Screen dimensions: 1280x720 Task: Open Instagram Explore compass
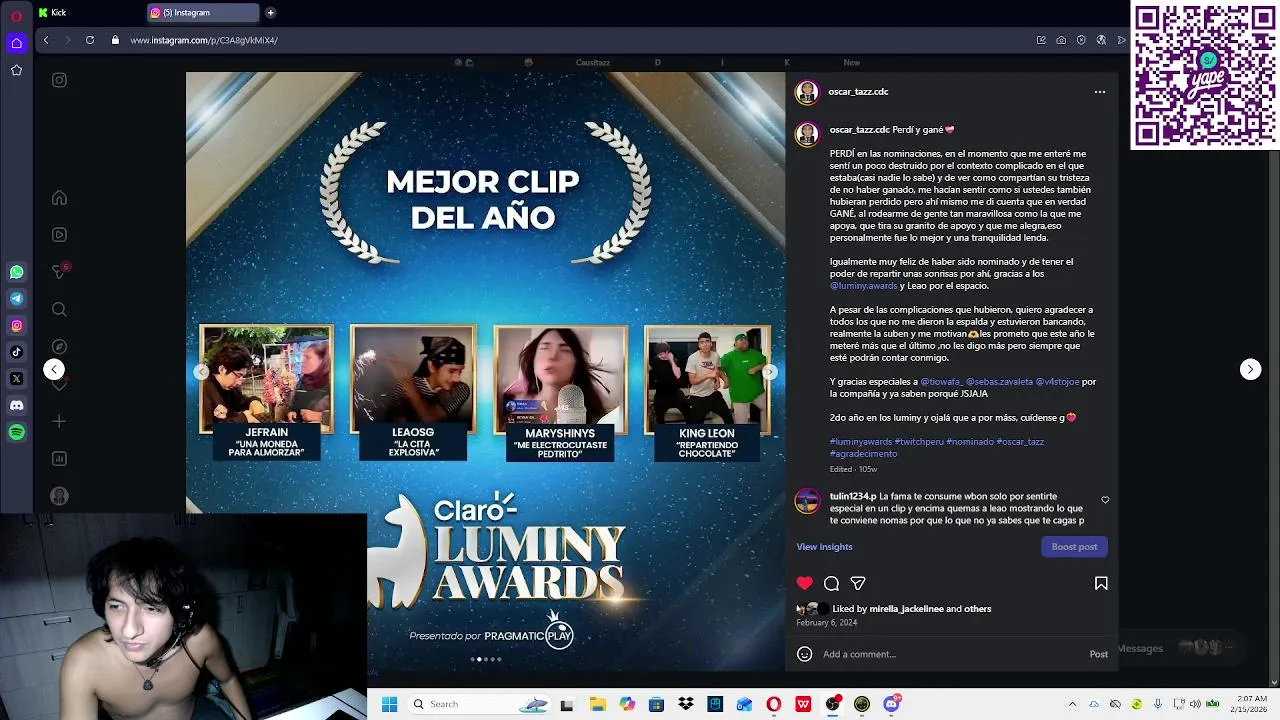[59, 347]
